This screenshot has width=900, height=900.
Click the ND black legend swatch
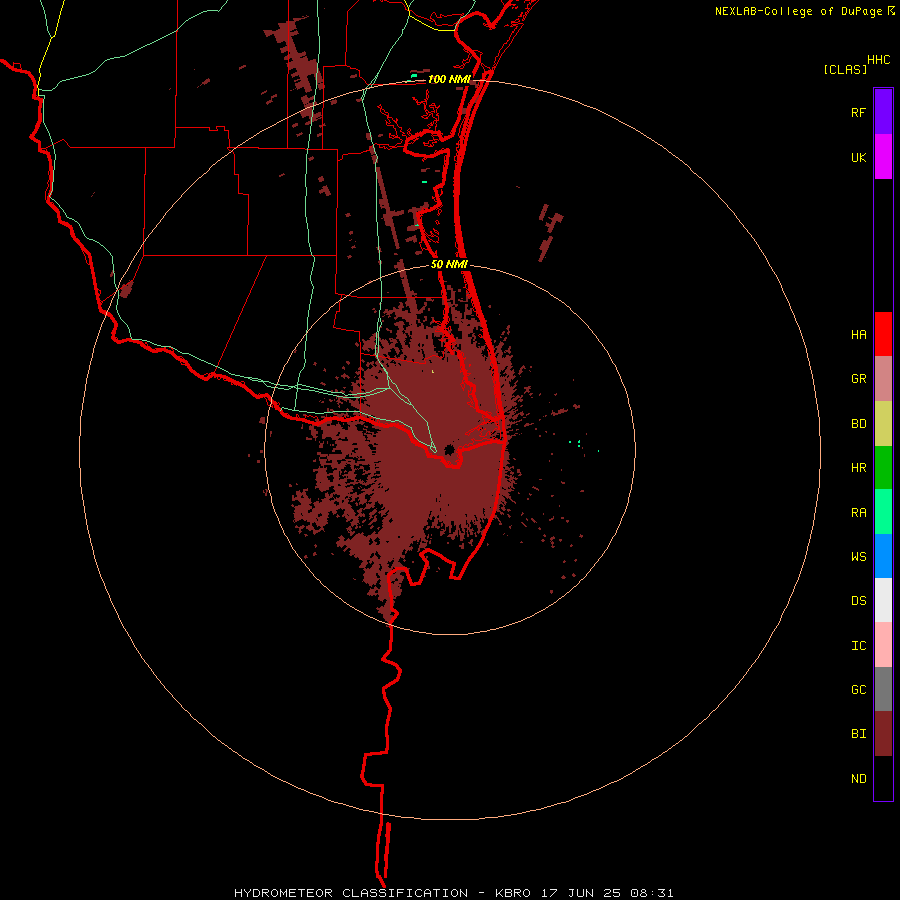(x=883, y=778)
